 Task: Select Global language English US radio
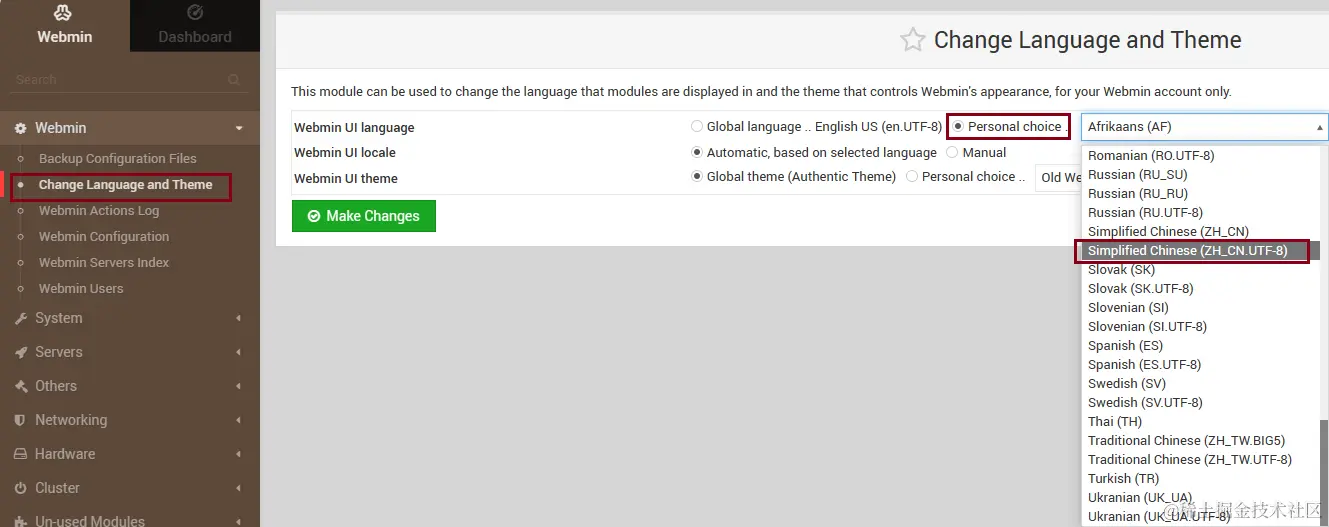(697, 127)
